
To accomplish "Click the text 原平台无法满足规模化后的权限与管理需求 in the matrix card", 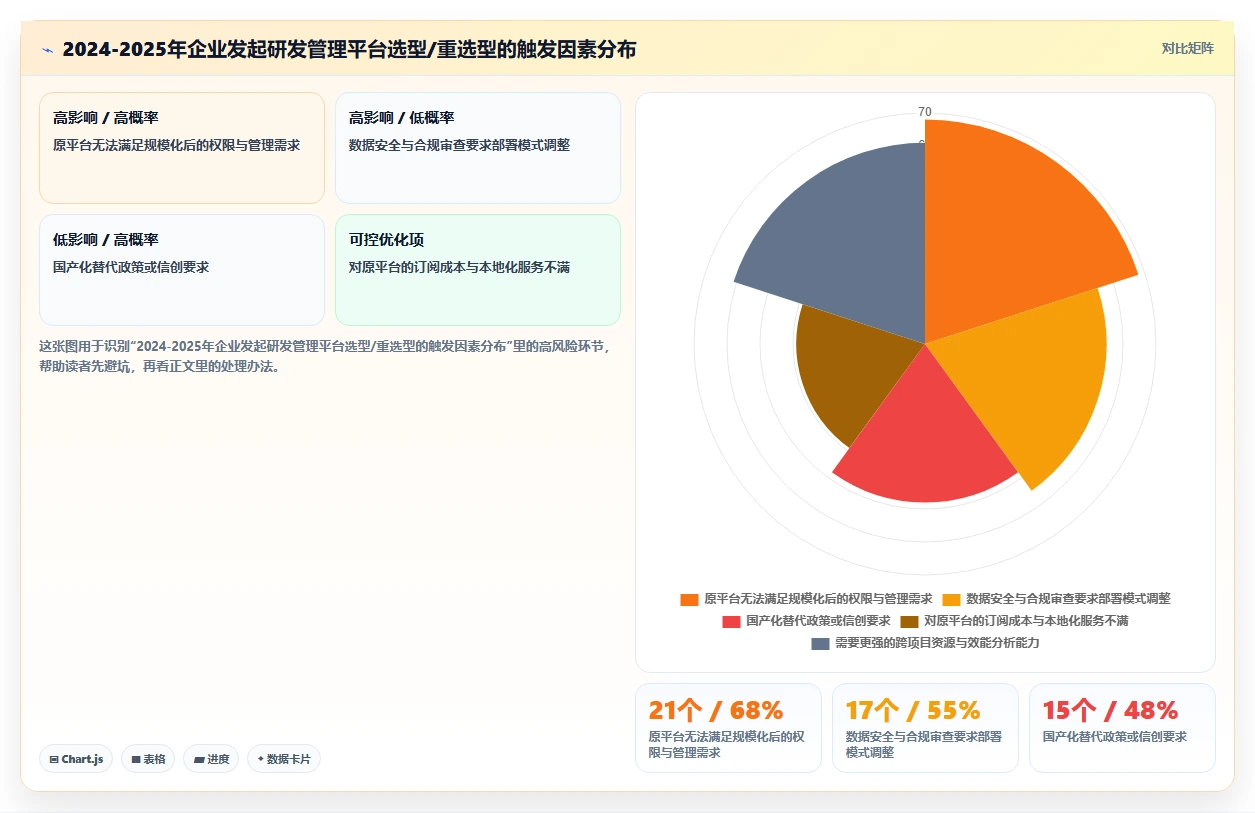I will (177, 145).
